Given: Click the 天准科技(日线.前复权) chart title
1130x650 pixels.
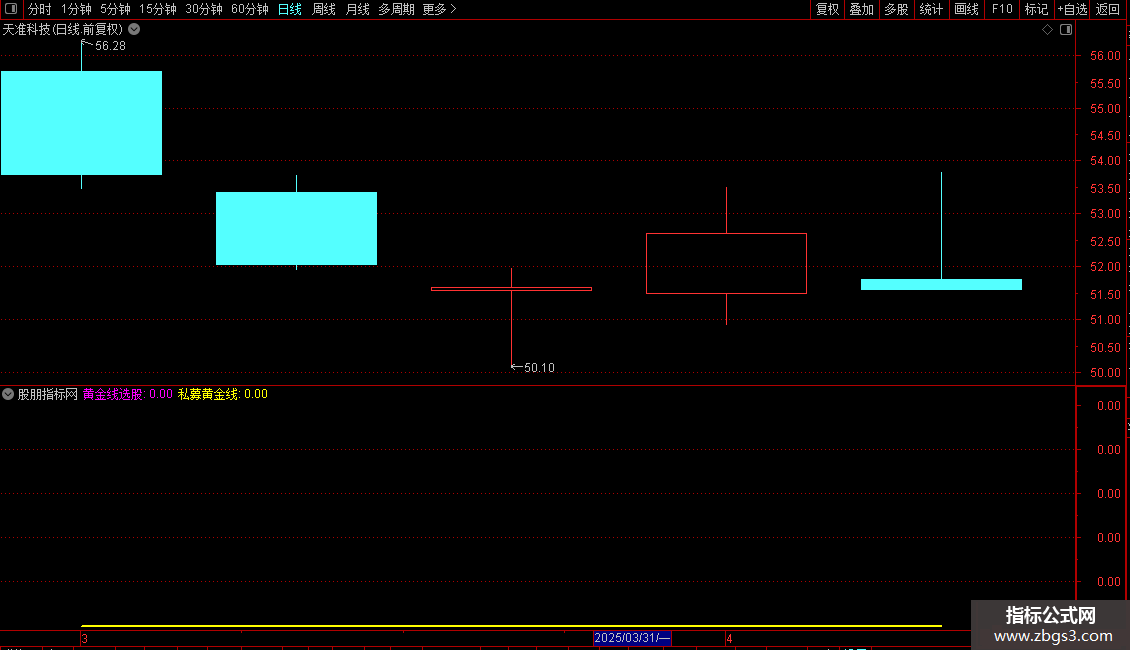Looking at the screenshot, I should pos(63,30).
